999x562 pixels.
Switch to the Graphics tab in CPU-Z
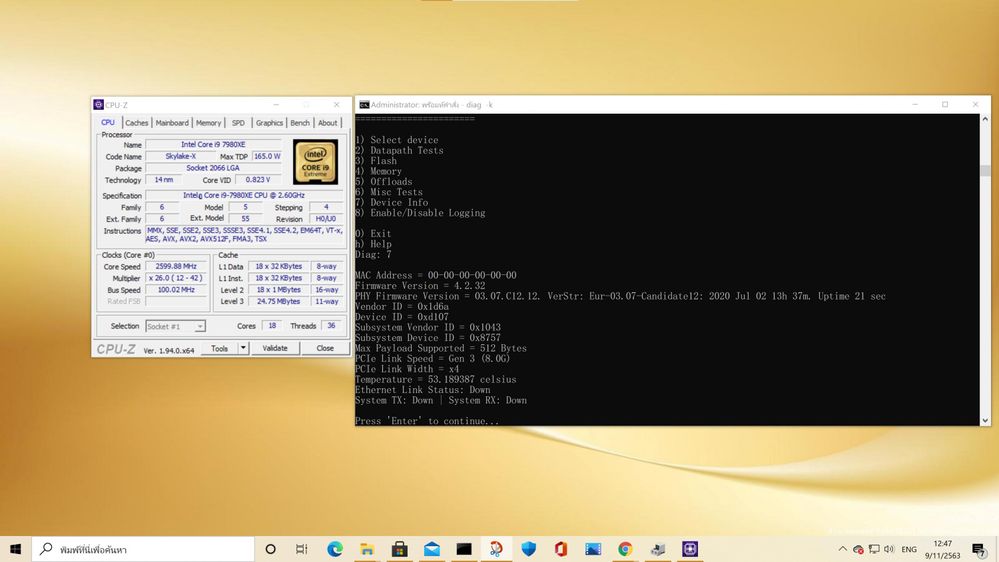click(270, 122)
